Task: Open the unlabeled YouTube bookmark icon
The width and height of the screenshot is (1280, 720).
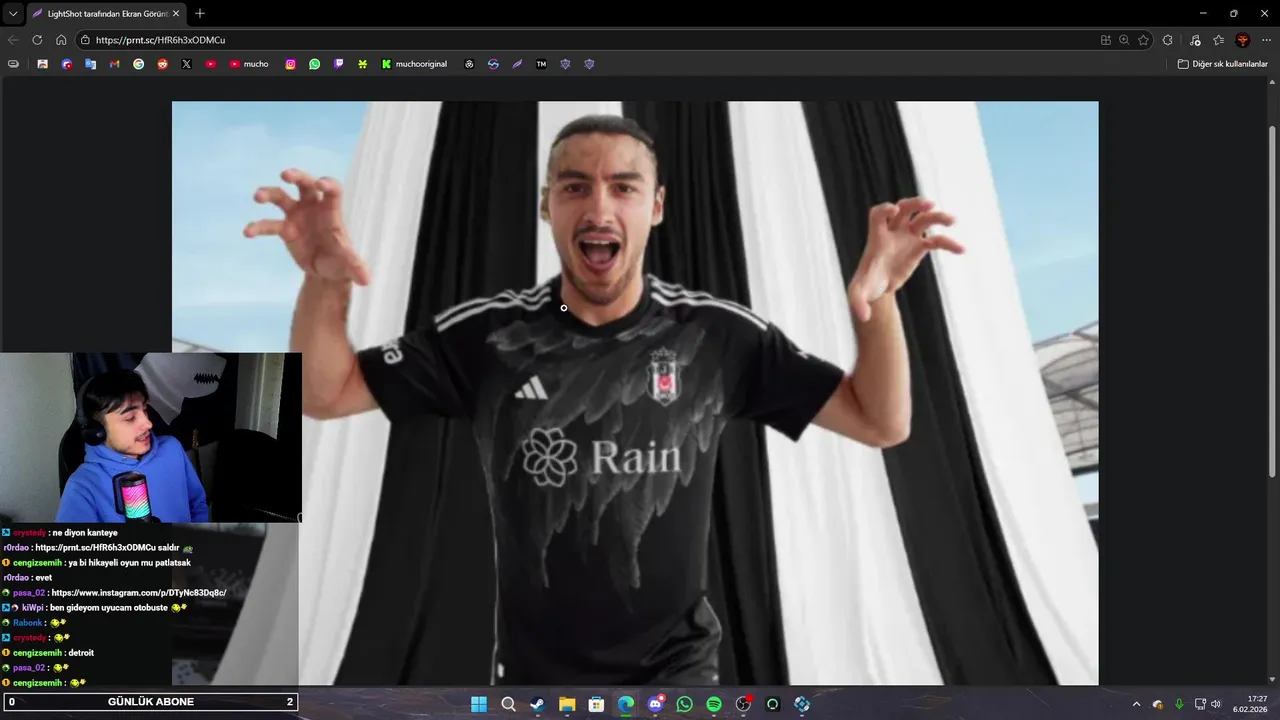Action: [210, 64]
